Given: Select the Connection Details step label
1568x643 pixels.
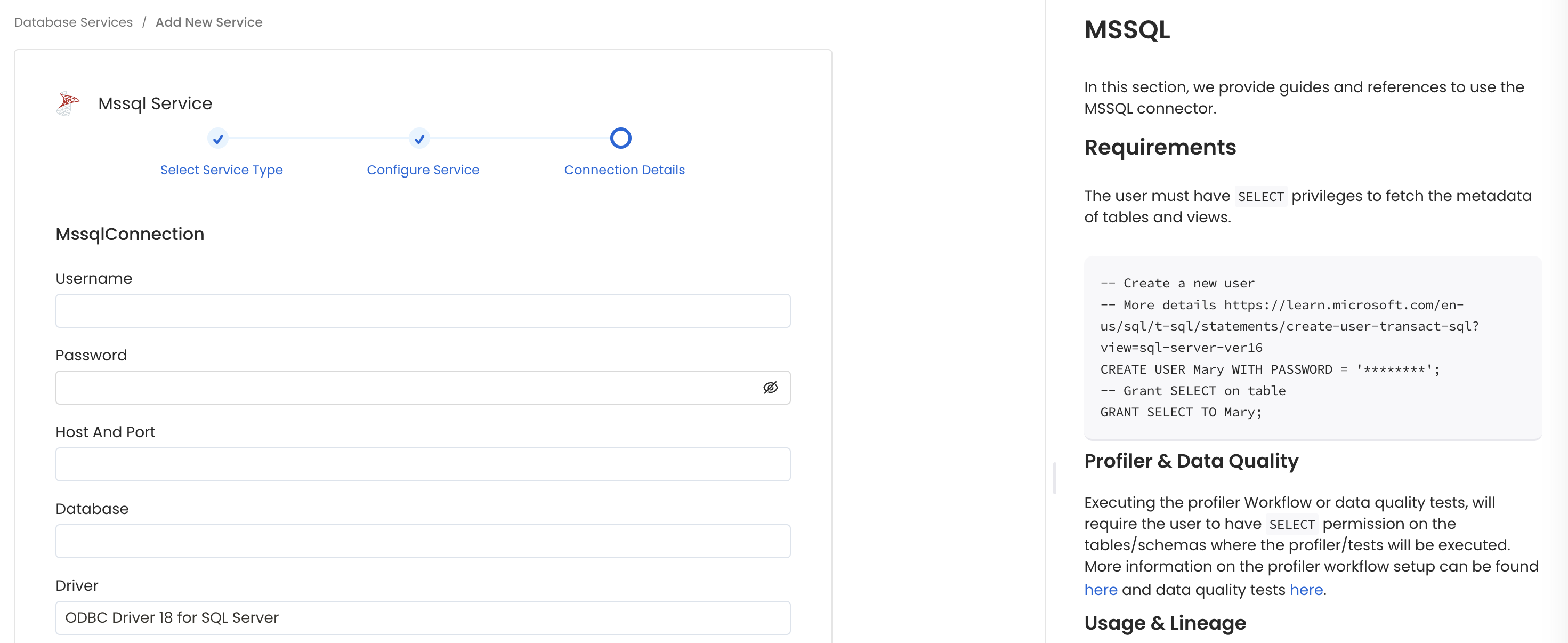Looking at the screenshot, I should tap(624, 170).
